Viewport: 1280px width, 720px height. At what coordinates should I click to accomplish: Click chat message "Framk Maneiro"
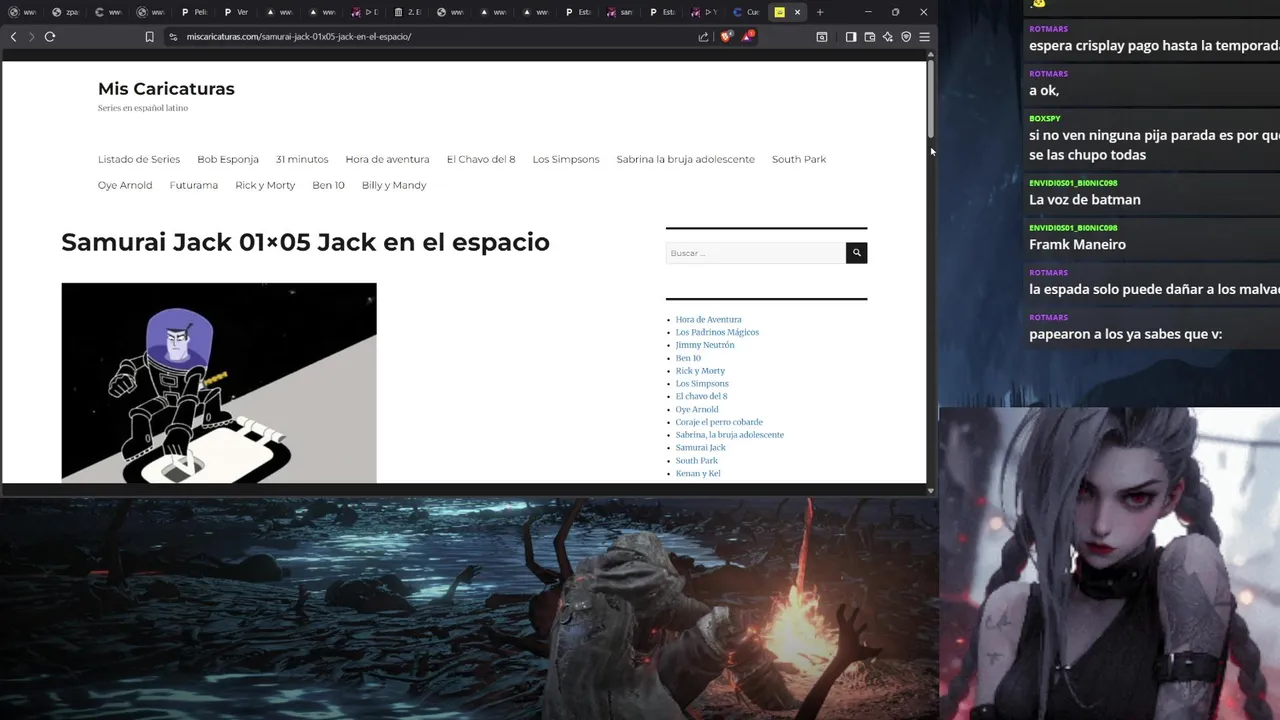click(1077, 244)
